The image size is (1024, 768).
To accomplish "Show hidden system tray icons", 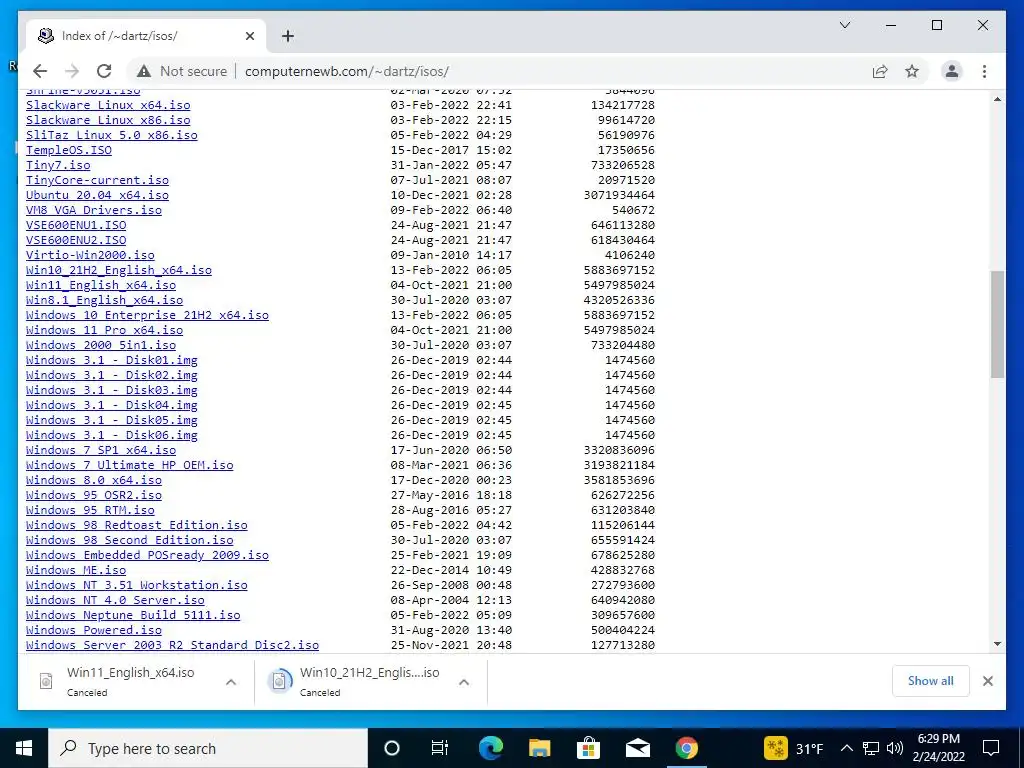I will [x=846, y=748].
